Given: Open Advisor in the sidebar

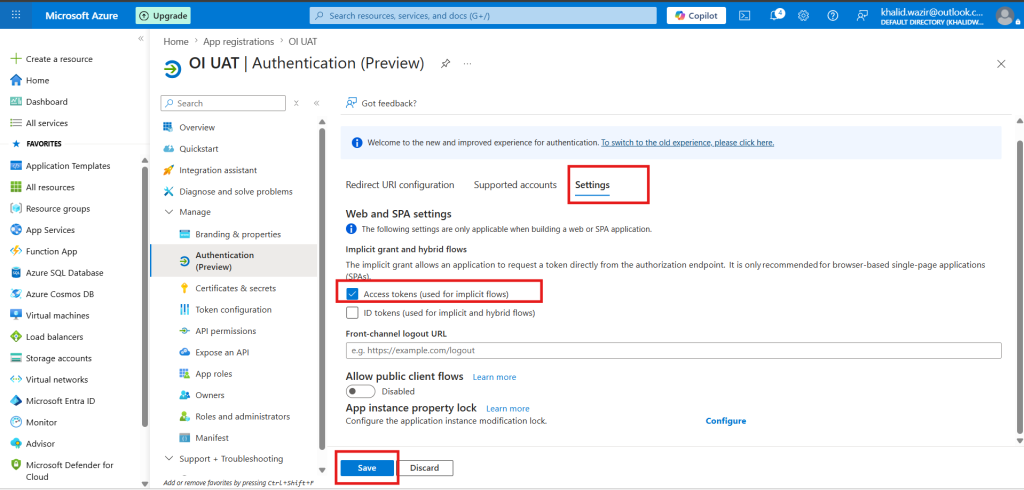Looking at the screenshot, I should 40,444.
